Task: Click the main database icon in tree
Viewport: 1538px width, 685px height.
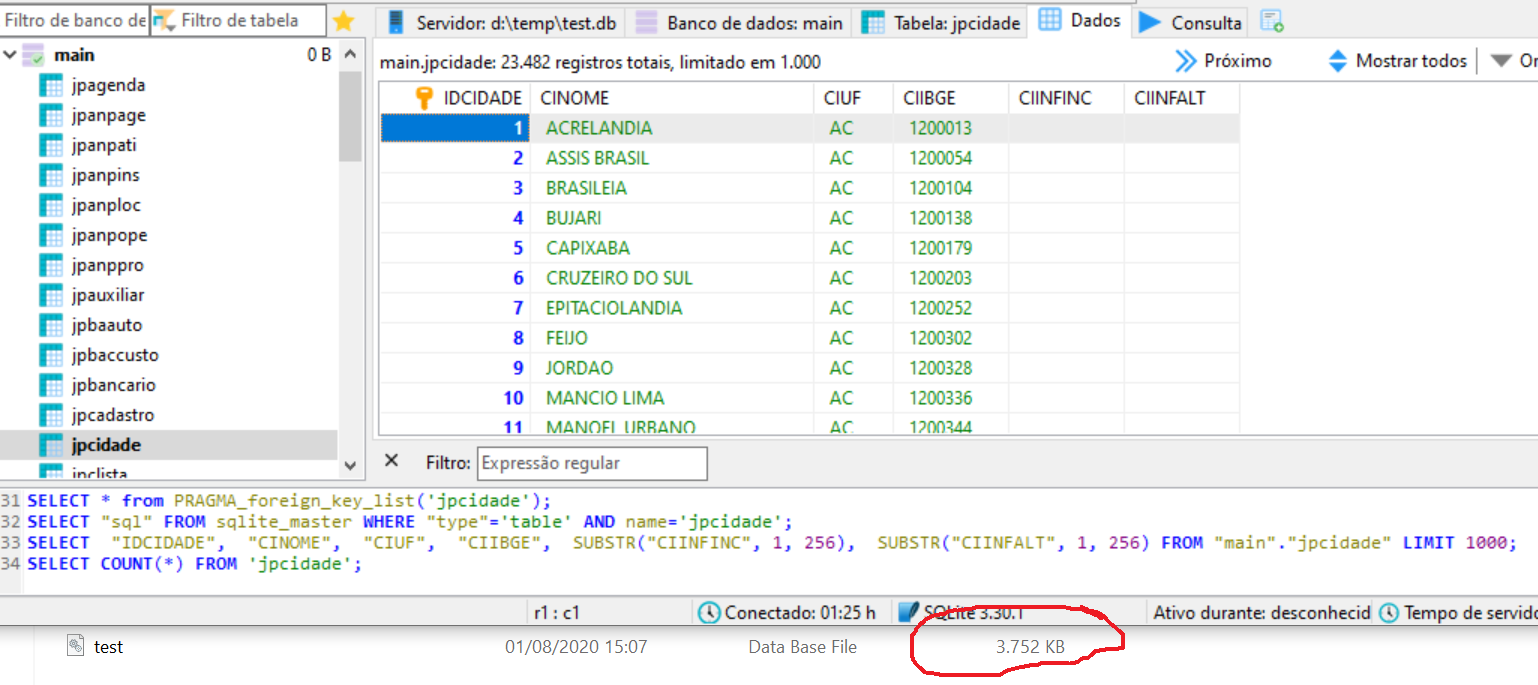Action: (x=33, y=56)
